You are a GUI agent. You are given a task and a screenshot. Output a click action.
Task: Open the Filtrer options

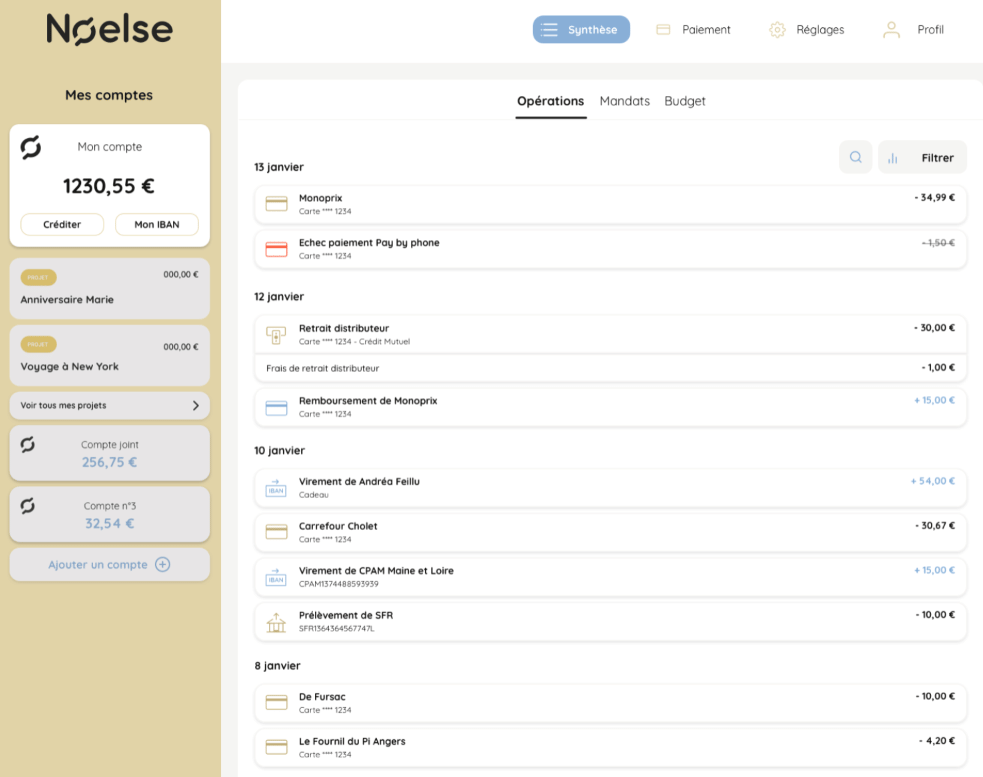(x=922, y=157)
